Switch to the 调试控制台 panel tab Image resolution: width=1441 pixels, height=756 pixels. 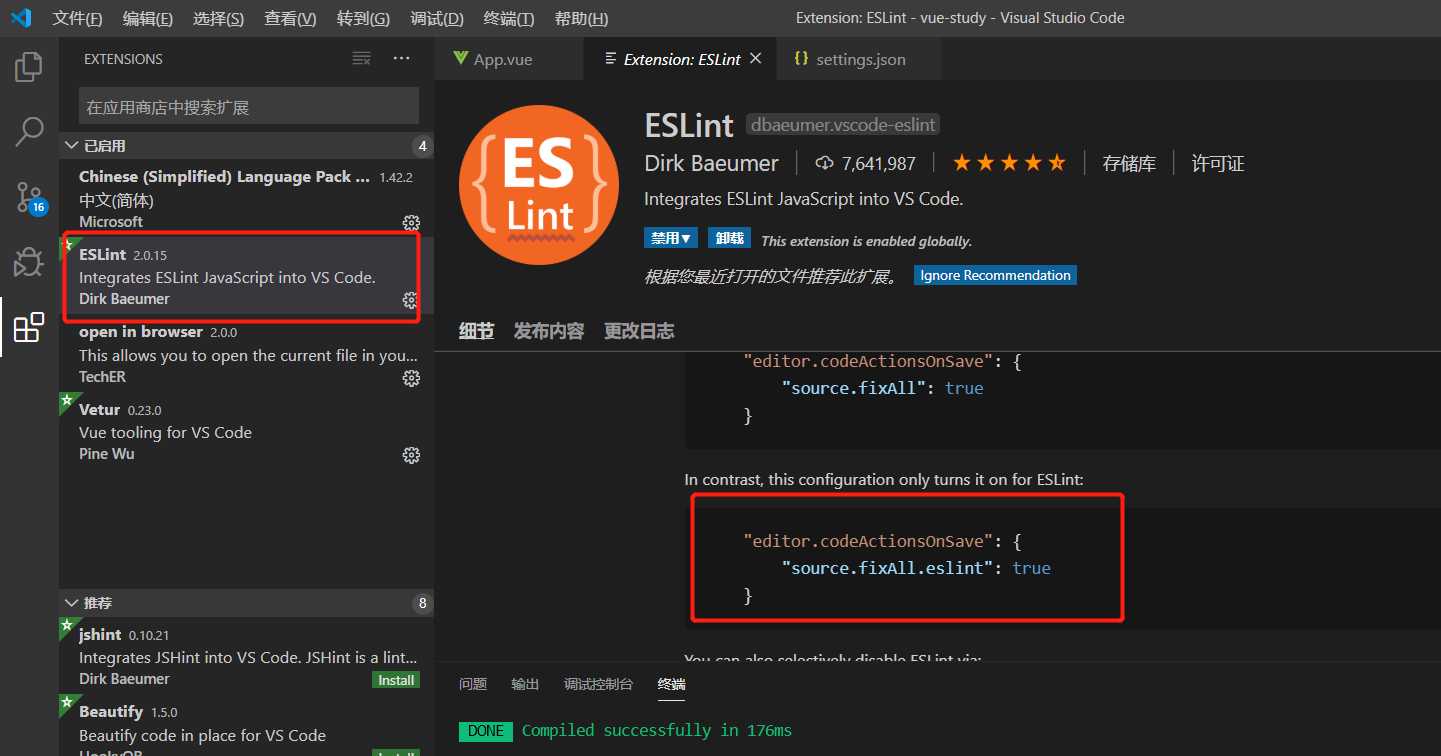point(598,684)
